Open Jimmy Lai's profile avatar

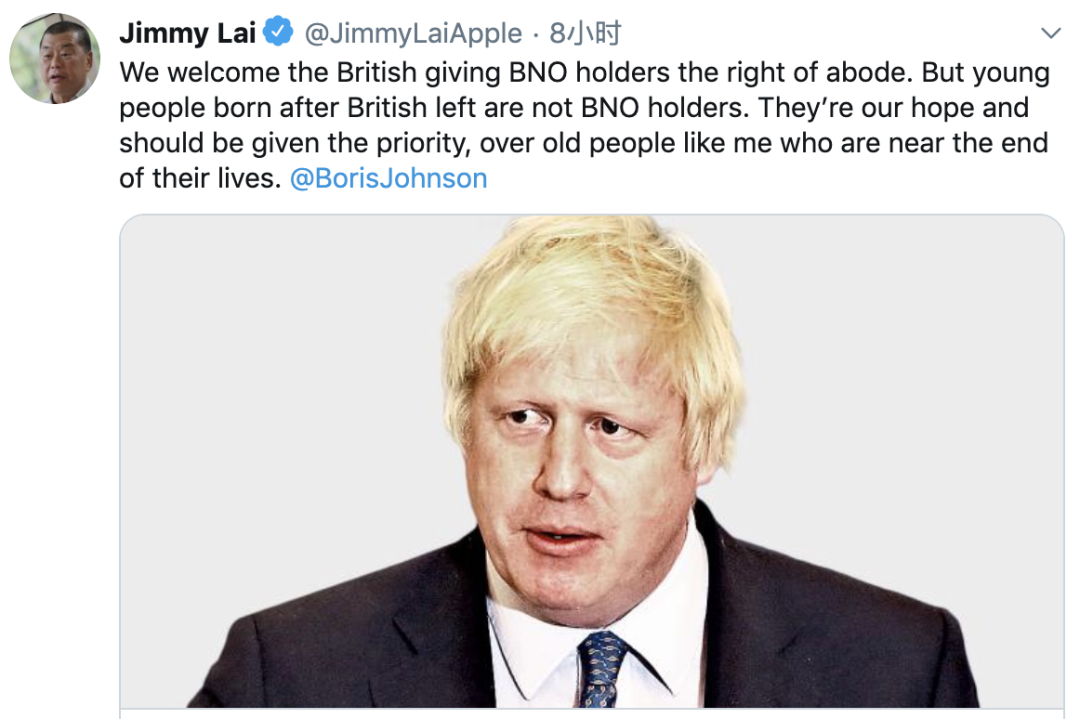click(54, 59)
